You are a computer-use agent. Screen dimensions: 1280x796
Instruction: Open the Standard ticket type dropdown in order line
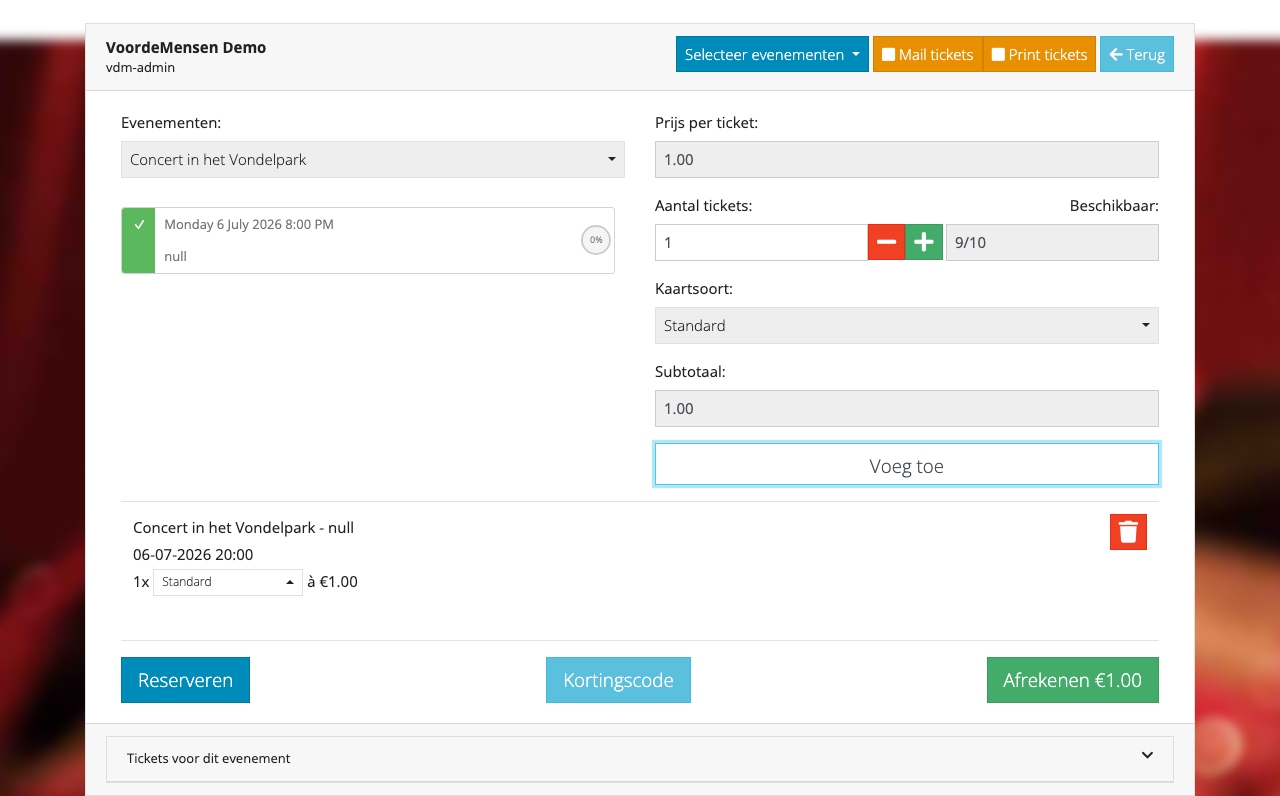tap(227, 581)
